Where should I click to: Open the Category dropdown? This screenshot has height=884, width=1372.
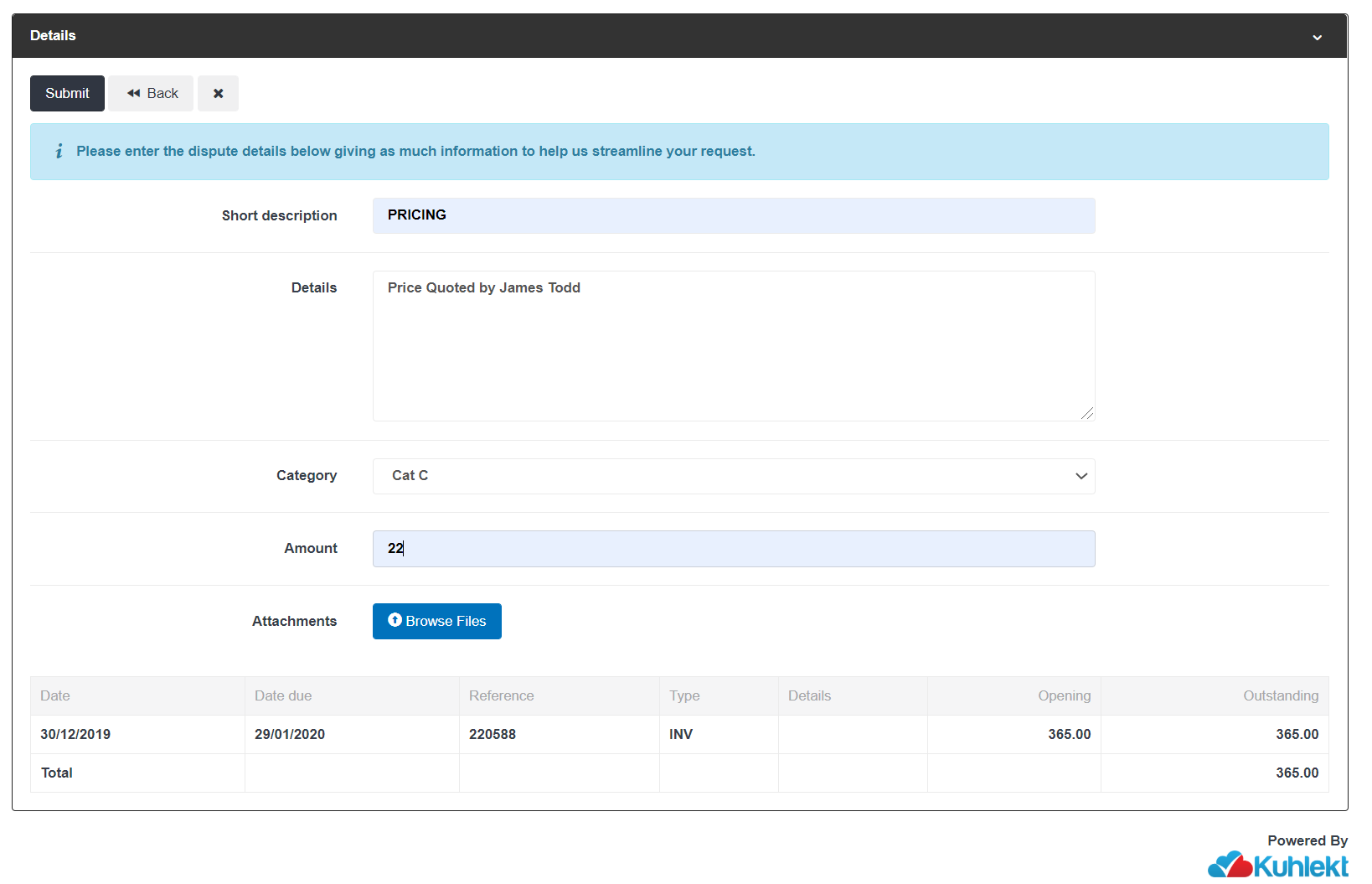point(1080,476)
